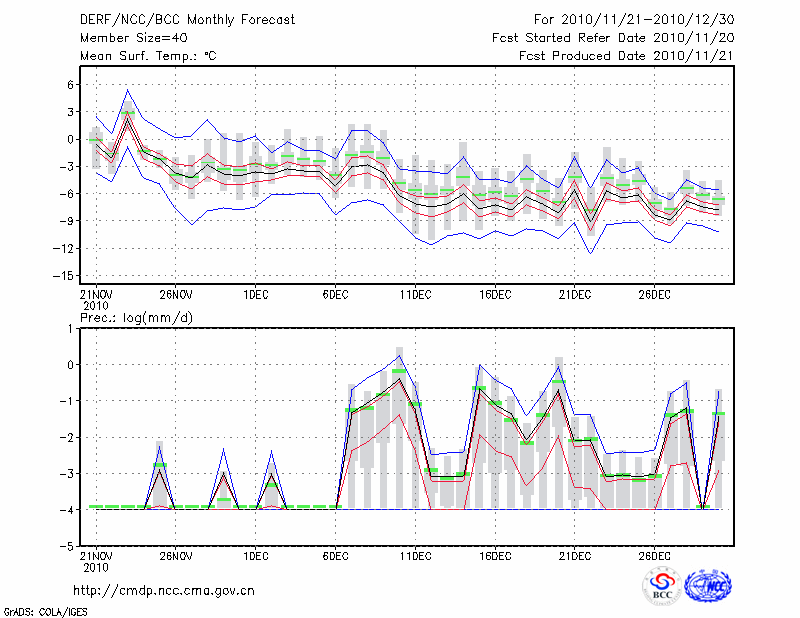The width and height of the screenshot is (800, 618).
Task: Click the BCC logo
Action: point(662,586)
